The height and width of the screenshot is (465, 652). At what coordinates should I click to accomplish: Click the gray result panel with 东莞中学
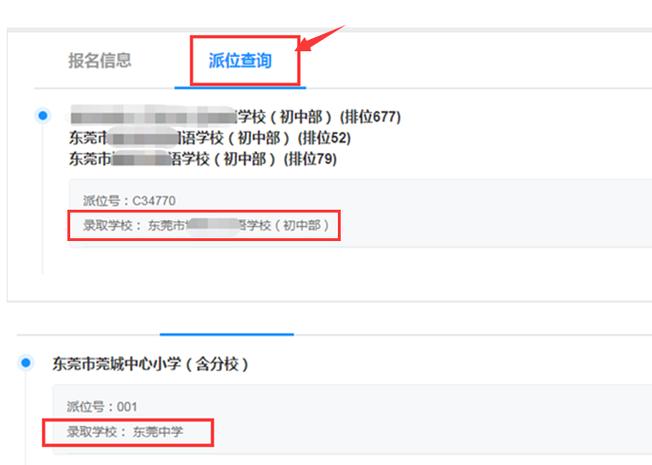(x=352, y=419)
